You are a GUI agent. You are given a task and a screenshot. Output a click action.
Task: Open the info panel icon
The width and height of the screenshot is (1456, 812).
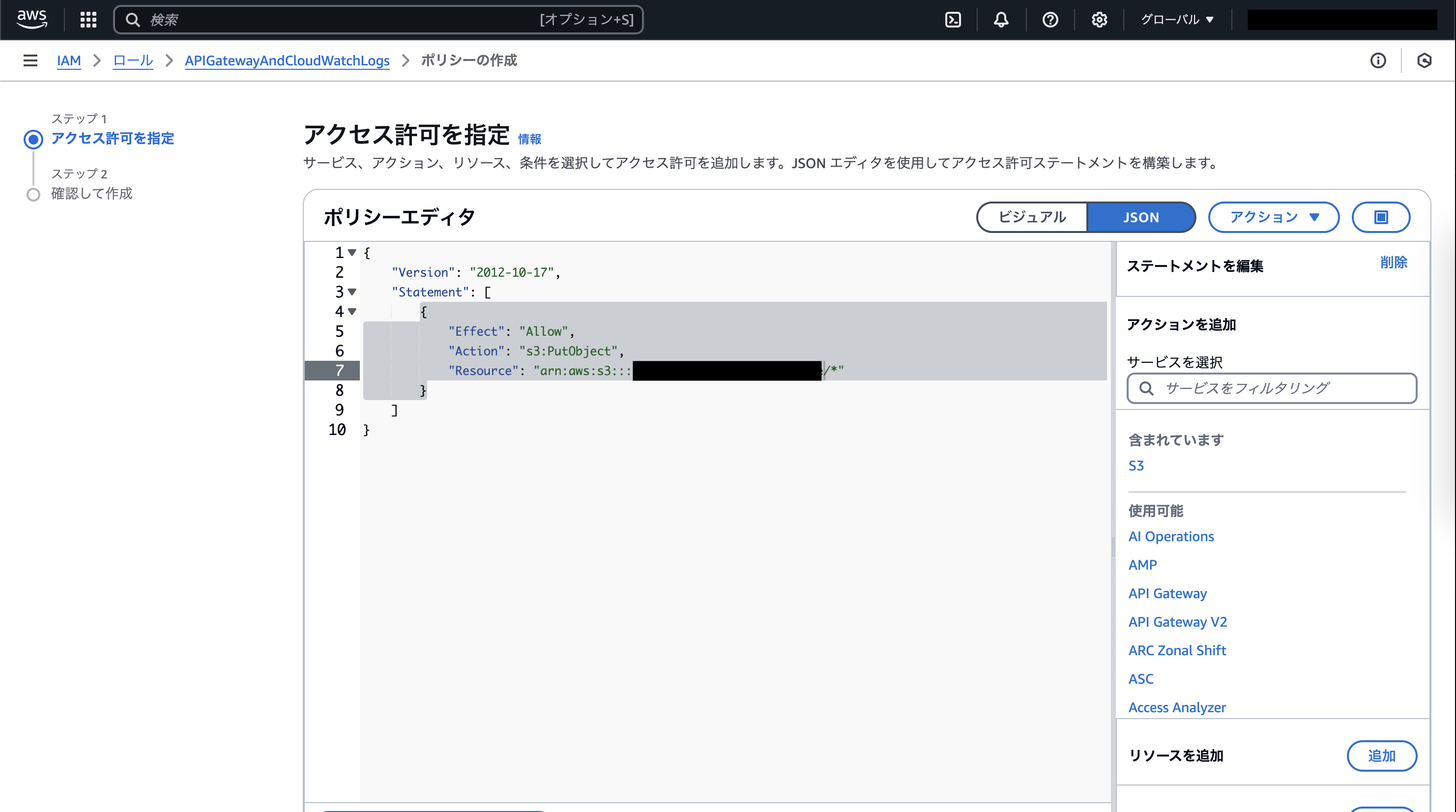(1378, 60)
